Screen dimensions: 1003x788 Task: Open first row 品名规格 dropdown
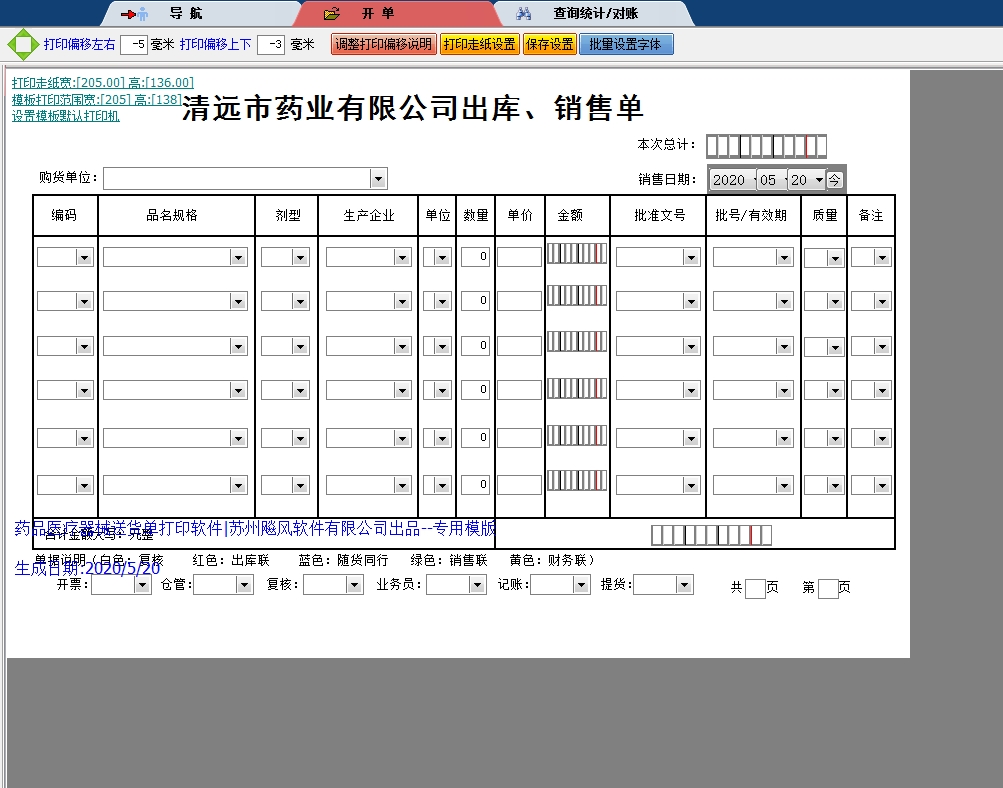[x=238, y=258]
